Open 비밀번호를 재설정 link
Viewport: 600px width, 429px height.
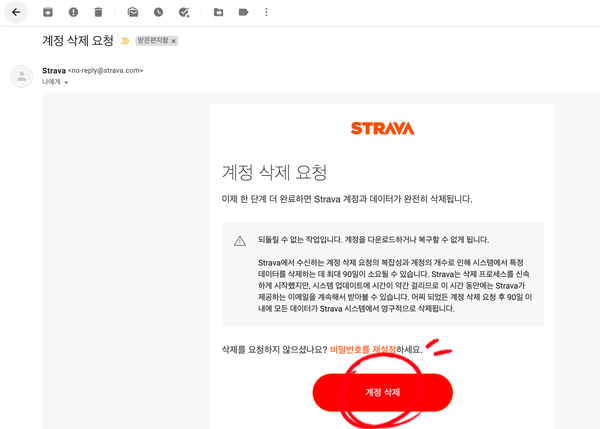[x=363, y=349]
